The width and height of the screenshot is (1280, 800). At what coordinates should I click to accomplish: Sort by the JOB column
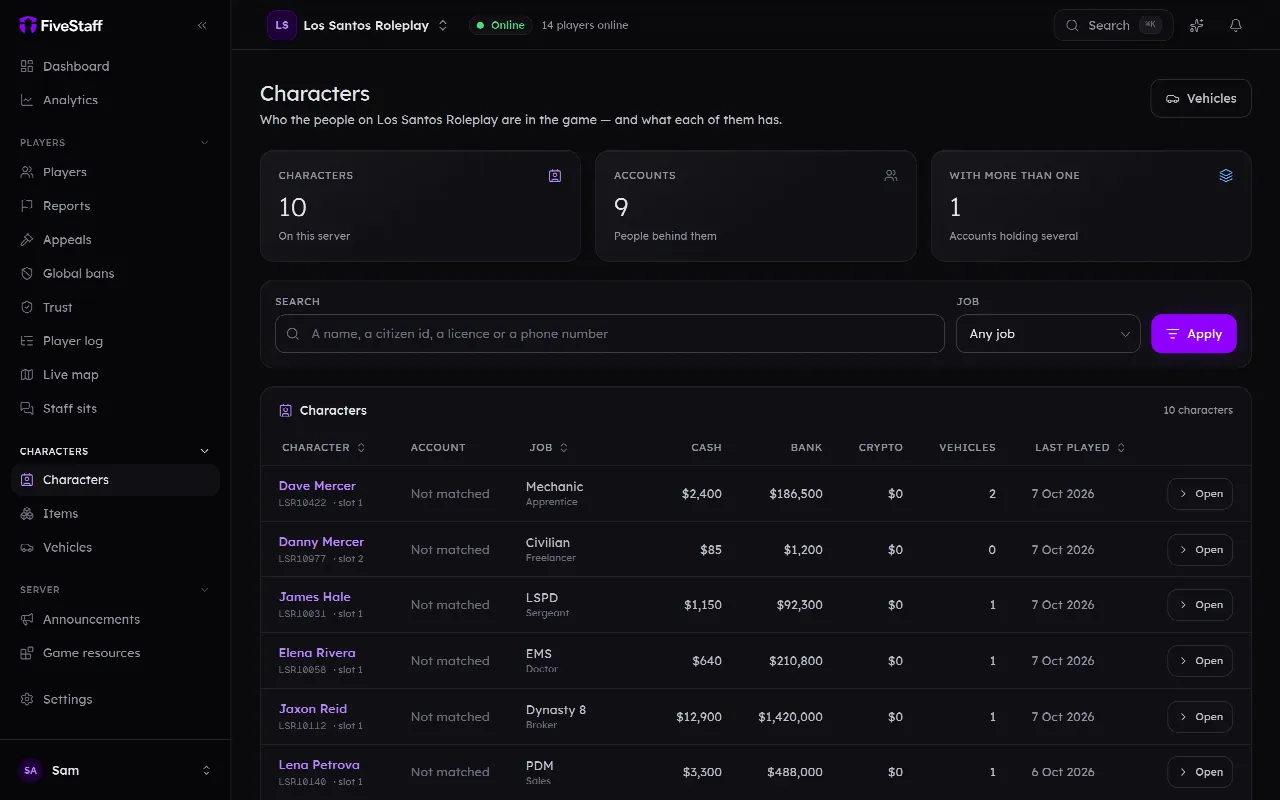click(548, 447)
